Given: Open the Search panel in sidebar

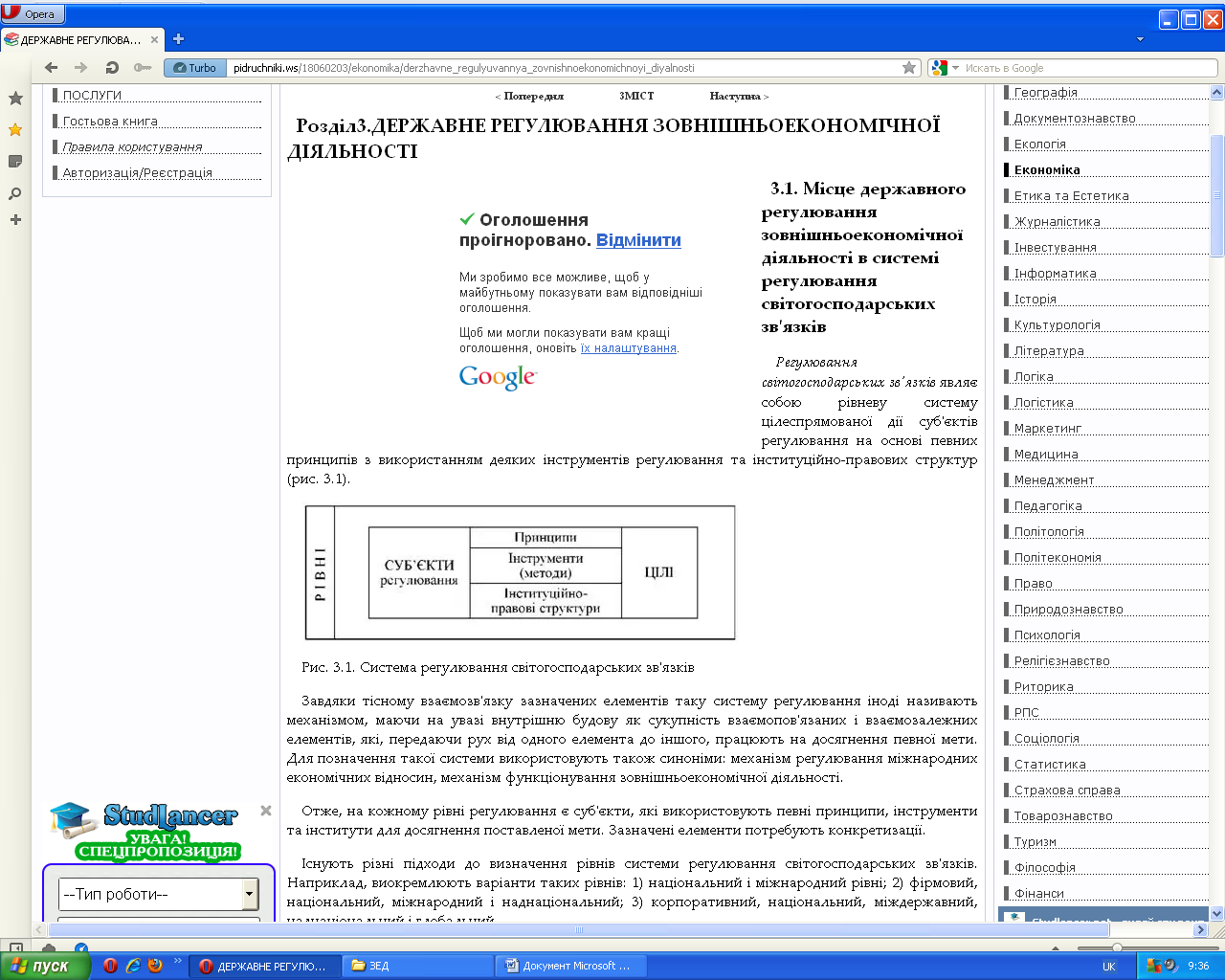Looking at the screenshot, I should (x=15, y=193).
